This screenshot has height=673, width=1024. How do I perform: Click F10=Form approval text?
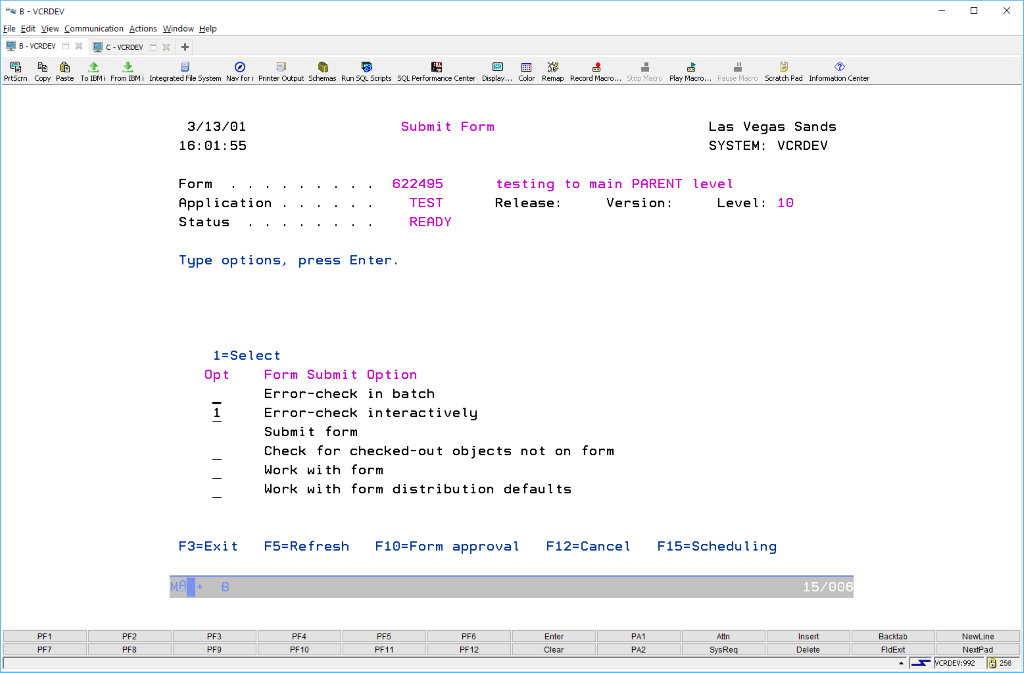[x=447, y=546]
